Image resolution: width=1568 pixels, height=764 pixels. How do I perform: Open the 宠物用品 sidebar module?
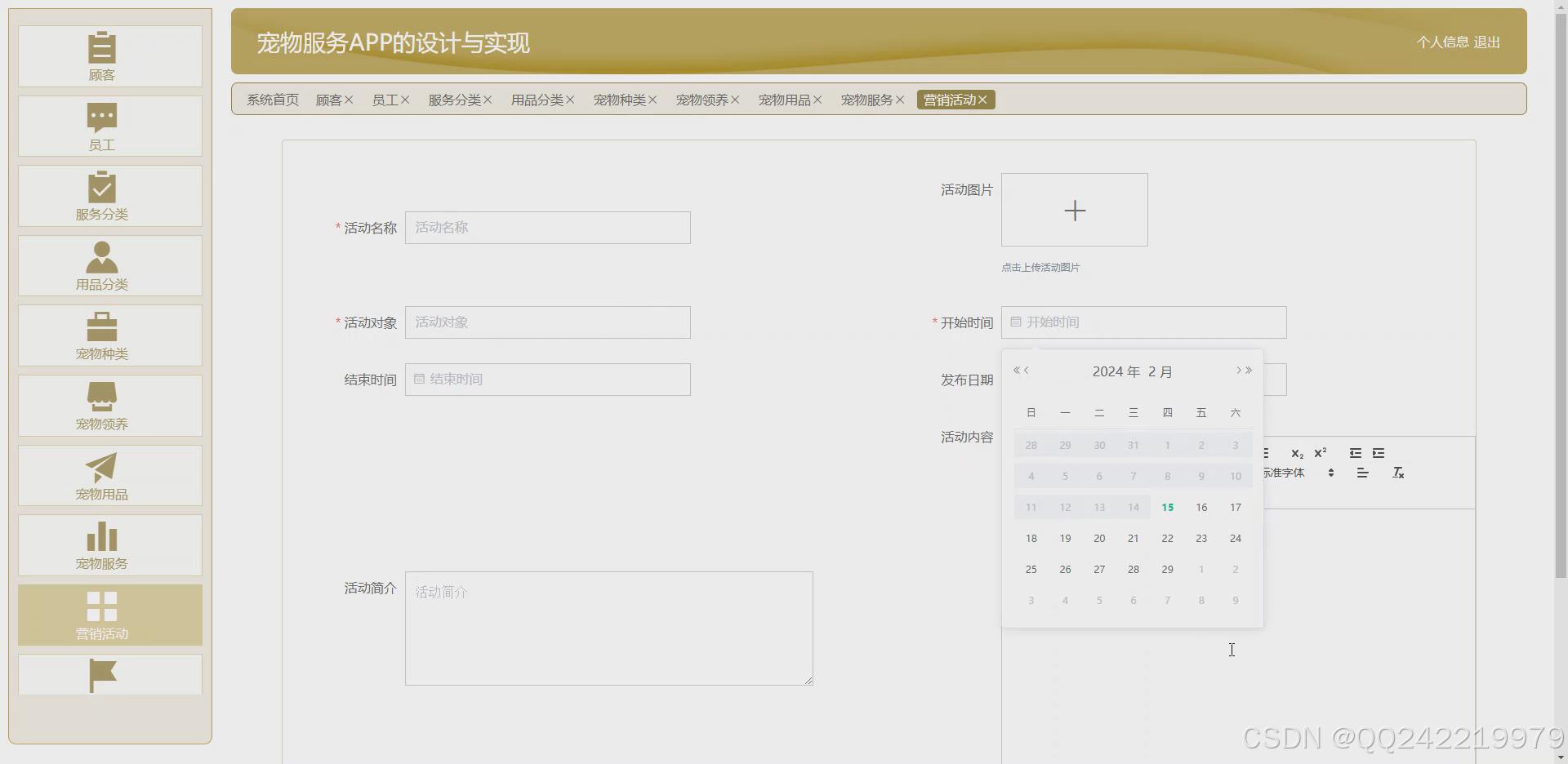(x=110, y=475)
